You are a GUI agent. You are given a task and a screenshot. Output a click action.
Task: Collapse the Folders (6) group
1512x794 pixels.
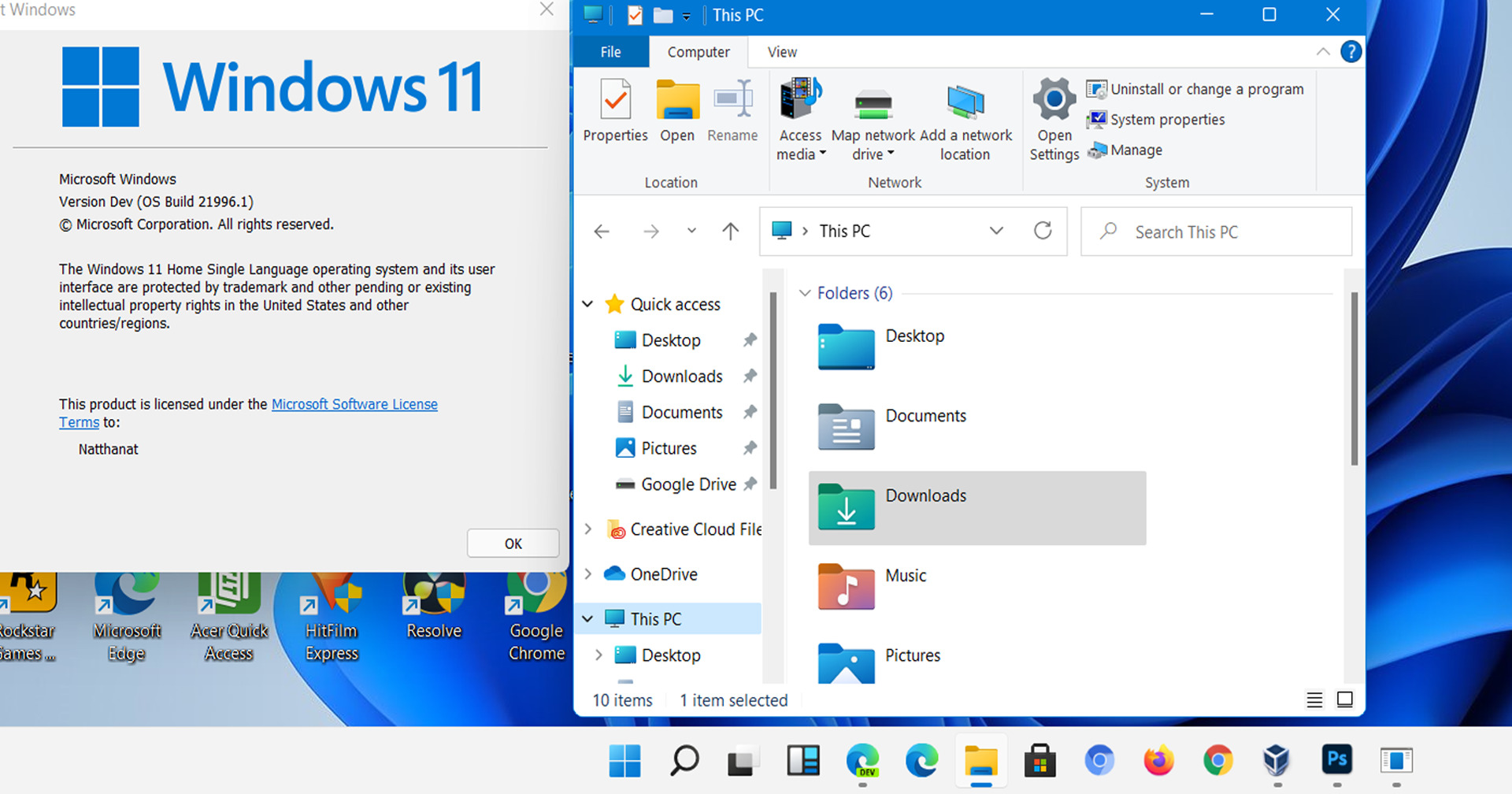[x=805, y=293]
